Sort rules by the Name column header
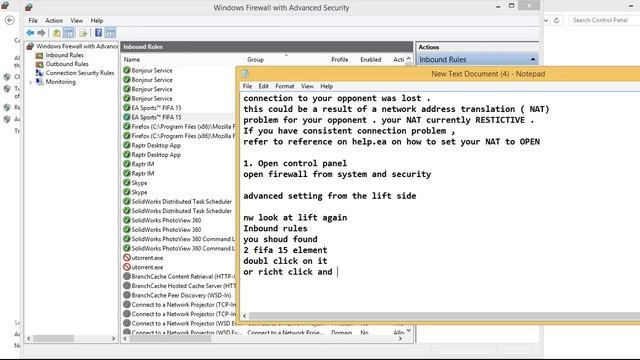The image size is (640, 360). coord(132,60)
